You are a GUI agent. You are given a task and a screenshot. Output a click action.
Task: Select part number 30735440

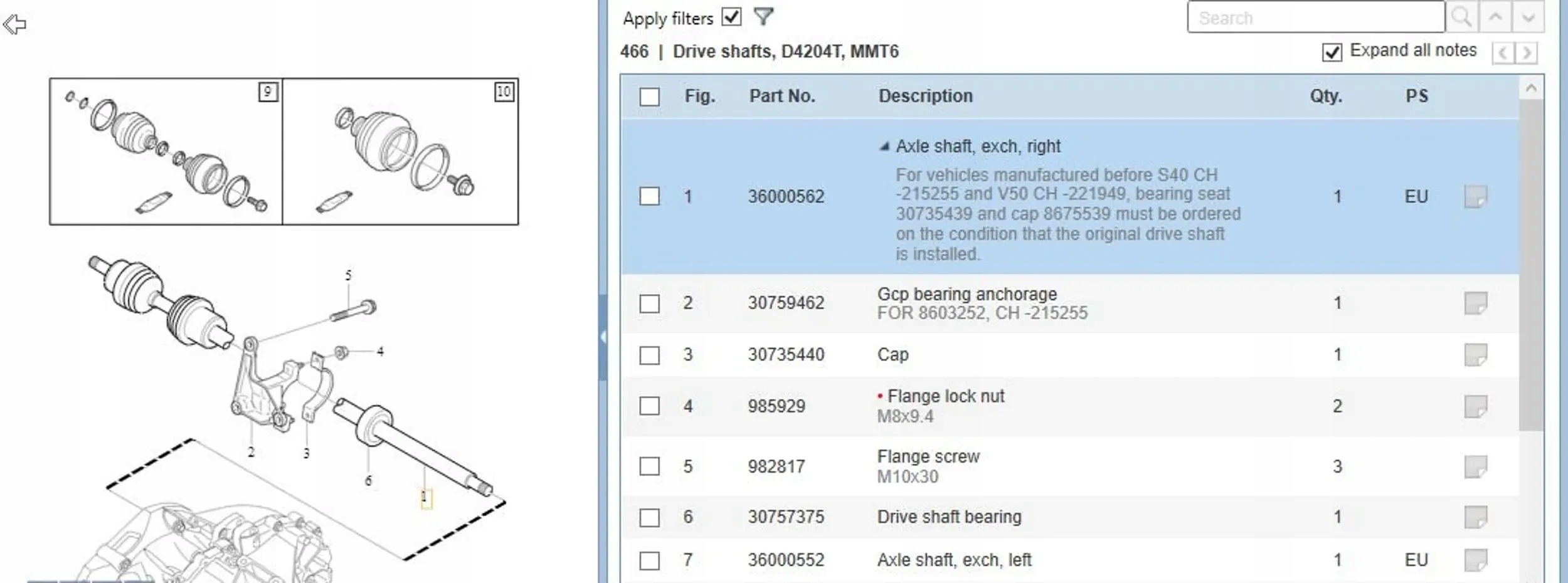click(786, 355)
